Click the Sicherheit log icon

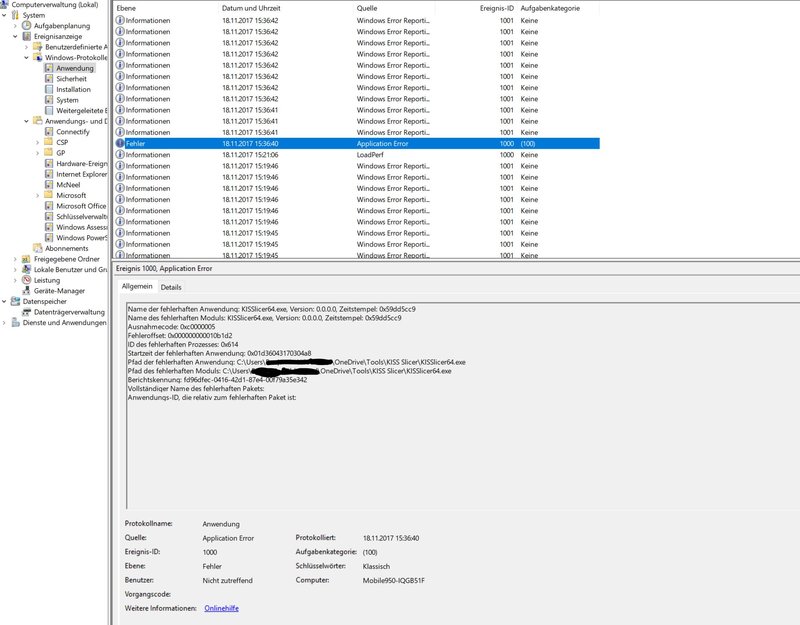(49, 79)
